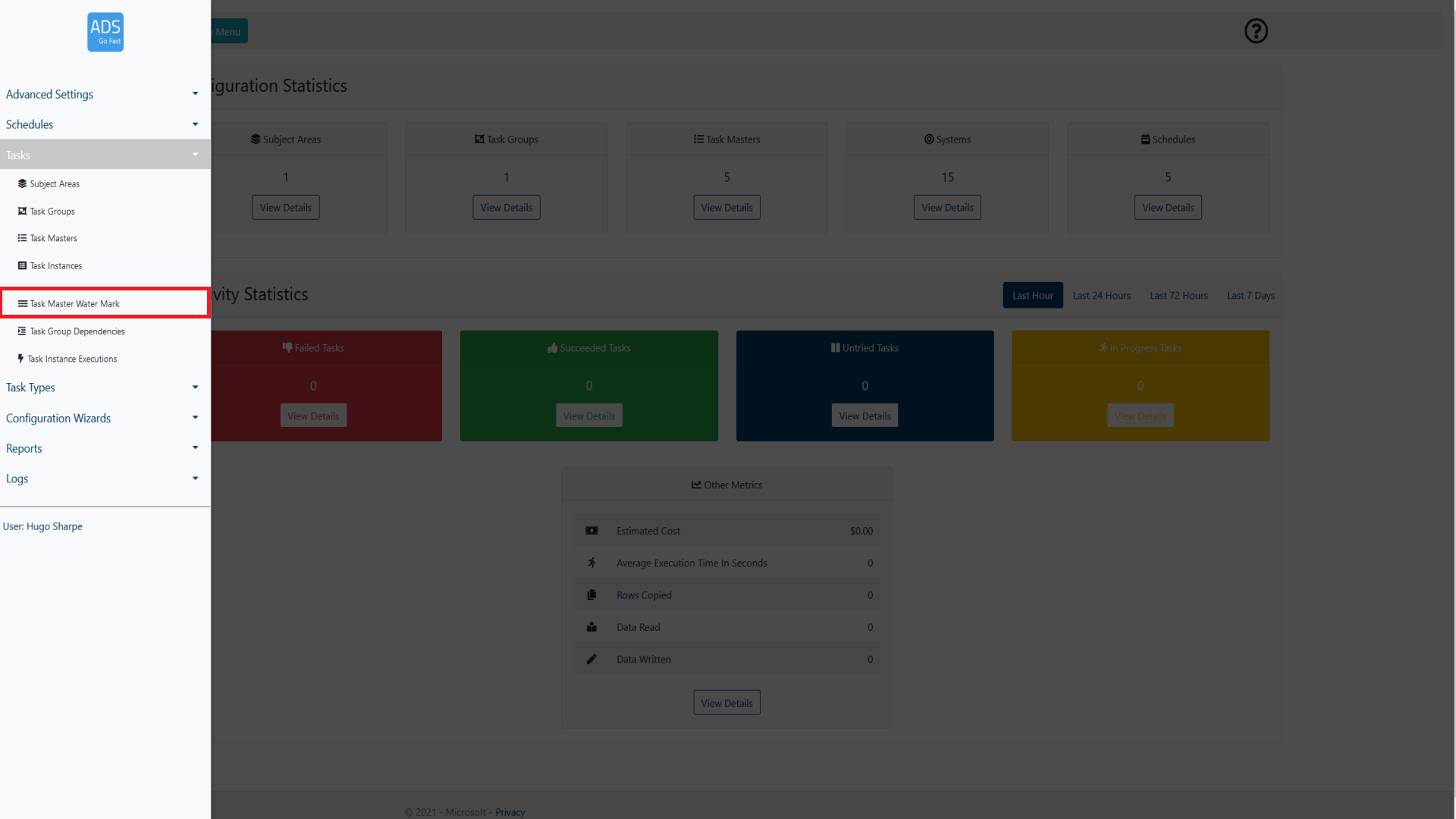Click the Task Instances sidebar icon
The height and width of the screenshot is (819, 1456).
click(x=22, y=265)
